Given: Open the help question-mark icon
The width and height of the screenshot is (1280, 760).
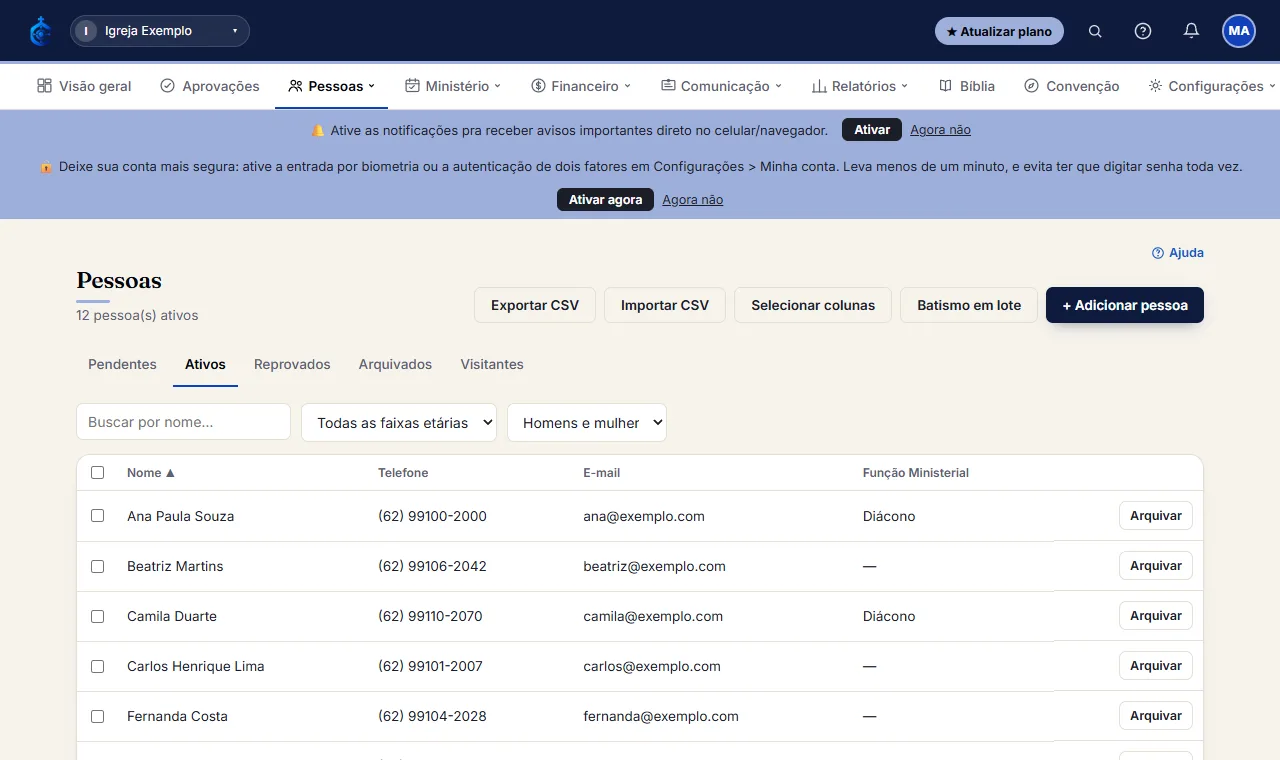Looking at the screenshot, I should pyautogui.click(x=1143, y=31).
